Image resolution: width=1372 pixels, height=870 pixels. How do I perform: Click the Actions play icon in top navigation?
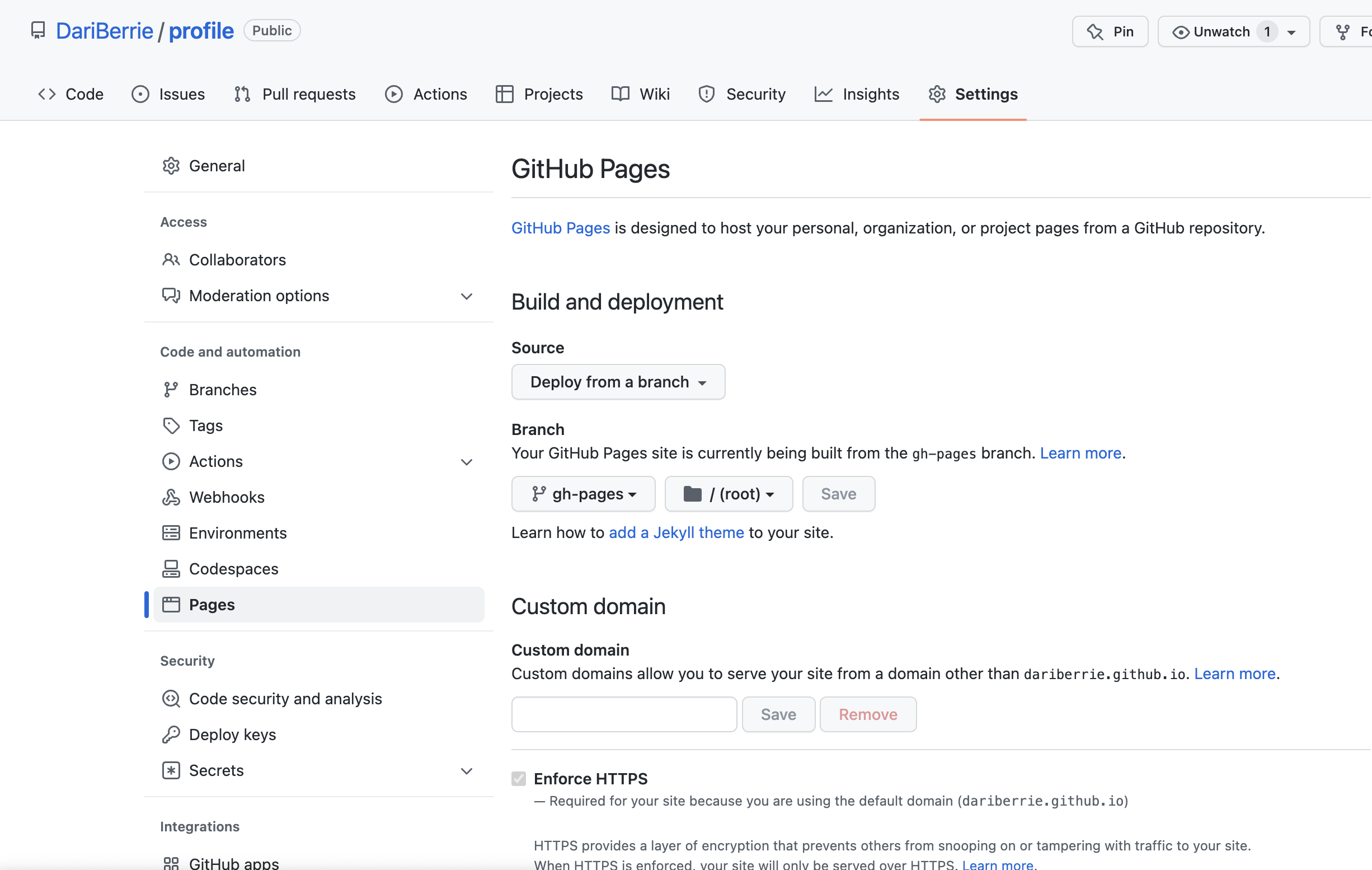pyautogui.click(x=394, y=94)
